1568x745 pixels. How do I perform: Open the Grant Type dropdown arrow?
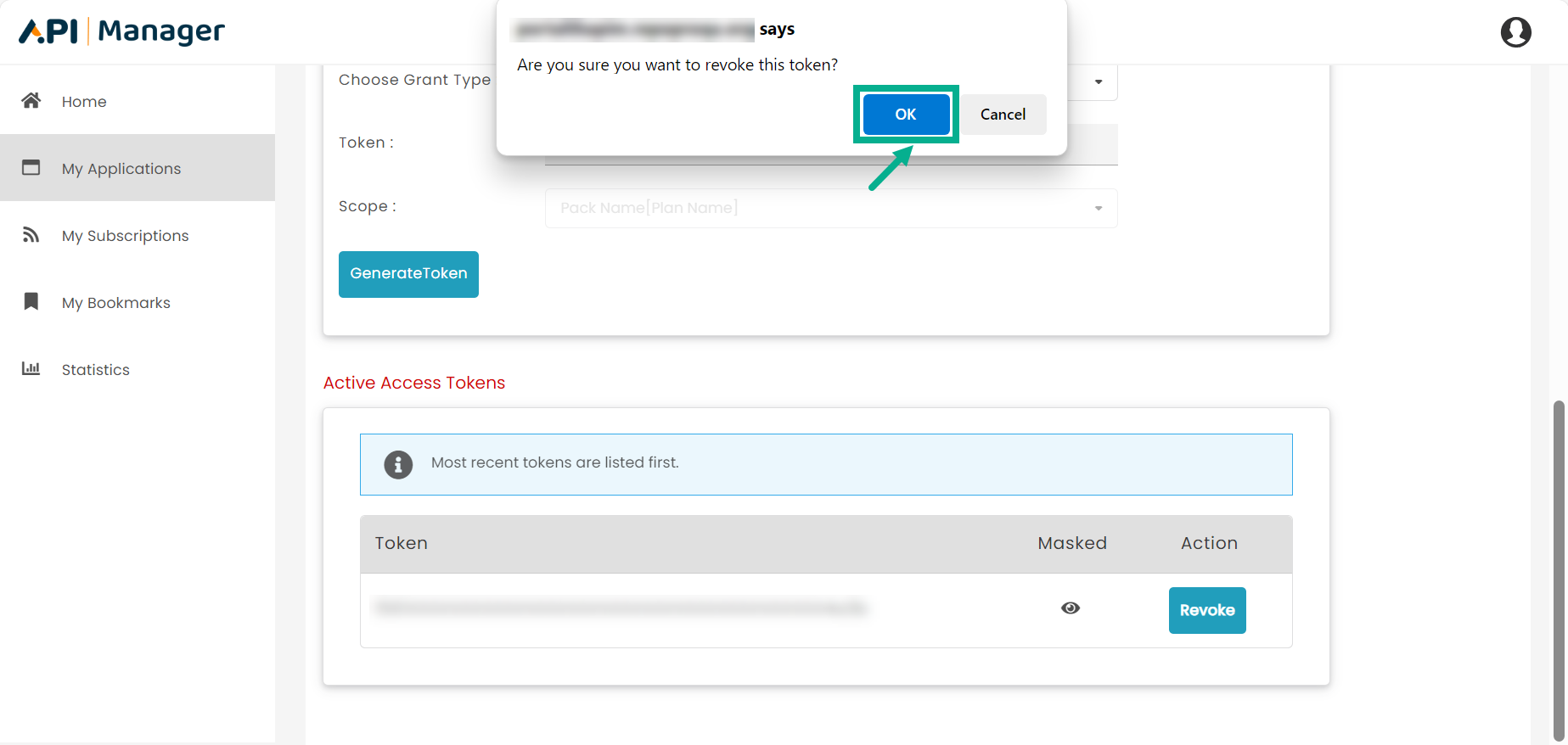tap(1099, 82)
